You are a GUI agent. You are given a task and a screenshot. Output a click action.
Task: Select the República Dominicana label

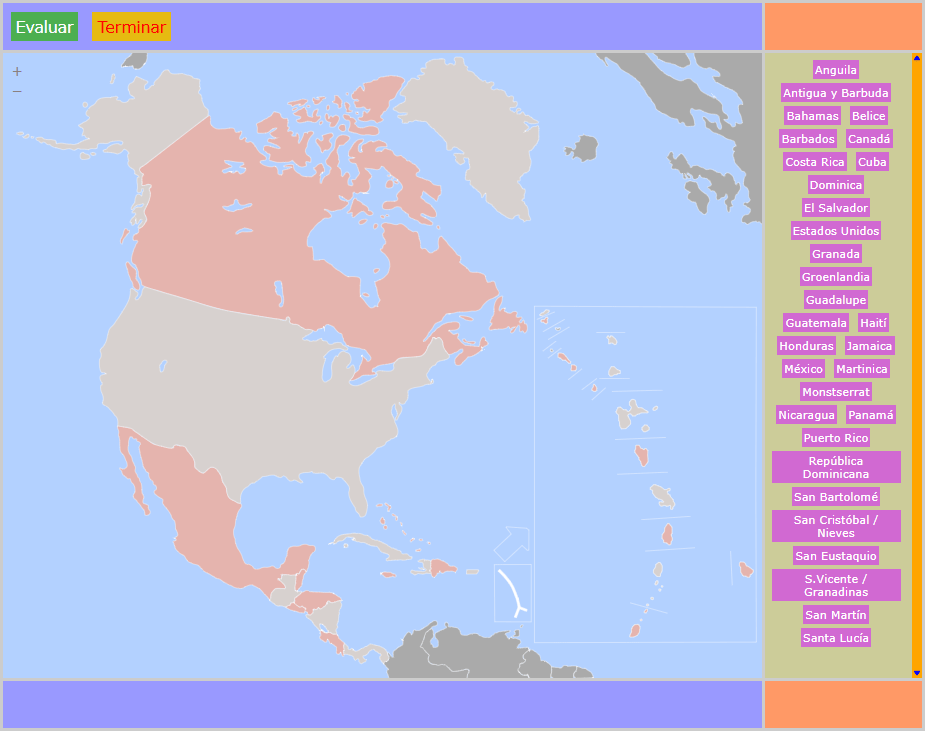click(836, 467)
